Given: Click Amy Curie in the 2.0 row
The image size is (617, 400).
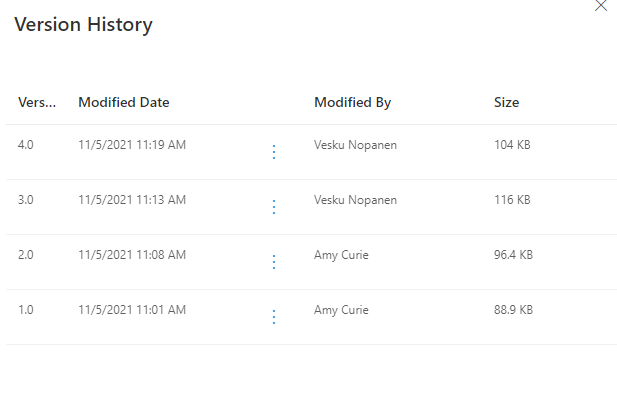Looking at the screenshot, I should (x=341, y=255).
